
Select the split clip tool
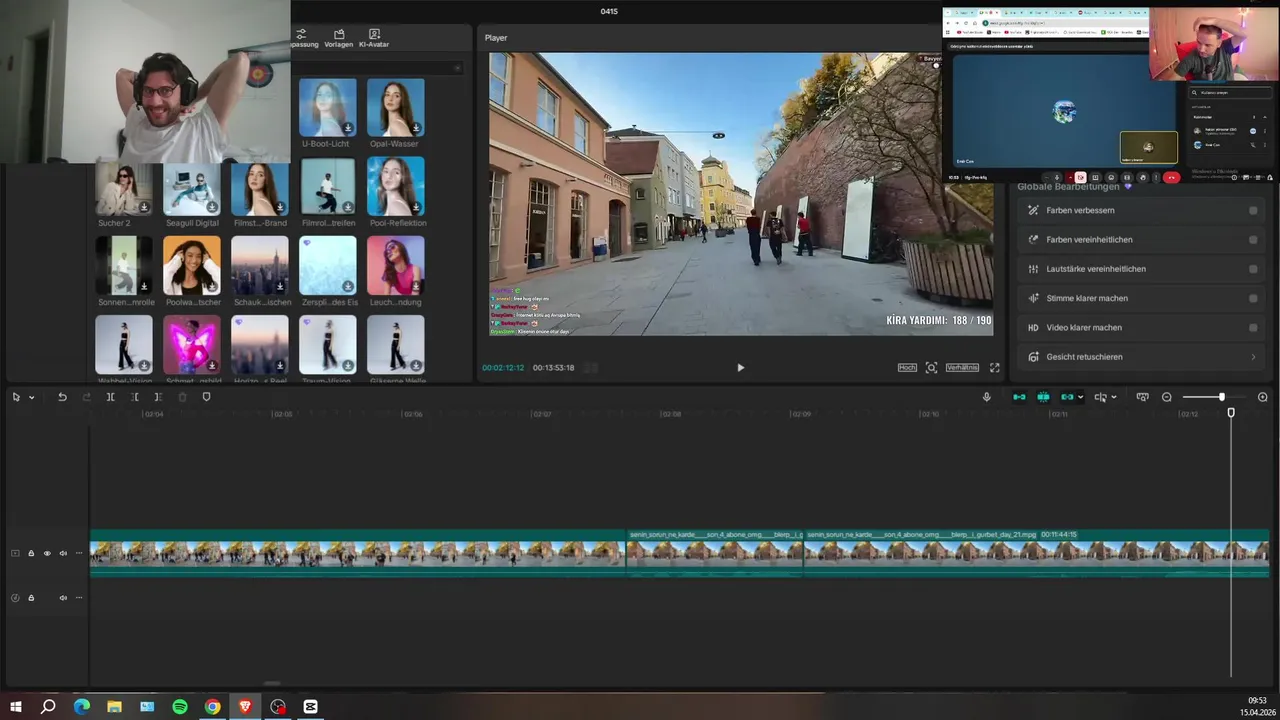110,397
